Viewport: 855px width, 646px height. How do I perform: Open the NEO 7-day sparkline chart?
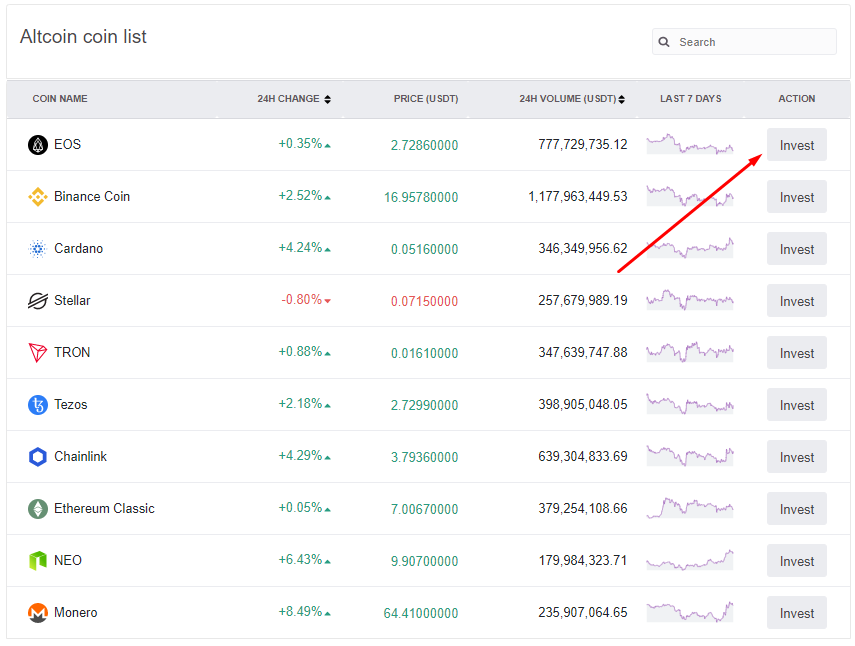(690, 560)
